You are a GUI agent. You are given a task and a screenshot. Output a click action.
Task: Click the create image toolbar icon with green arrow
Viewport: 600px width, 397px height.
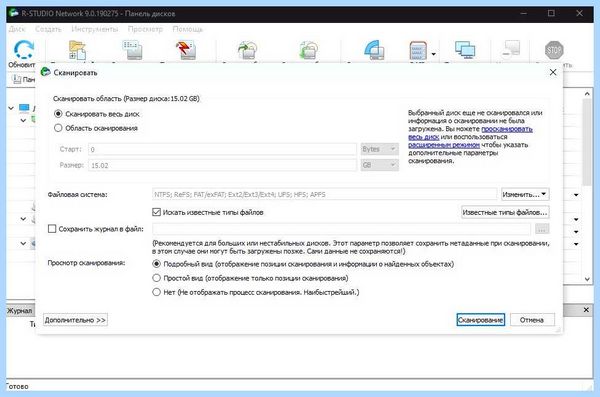247,50
